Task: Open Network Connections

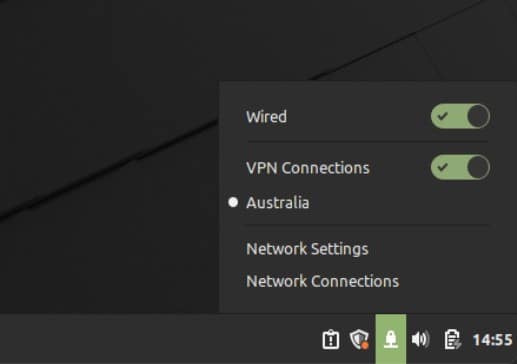Action: pos(322,281)
